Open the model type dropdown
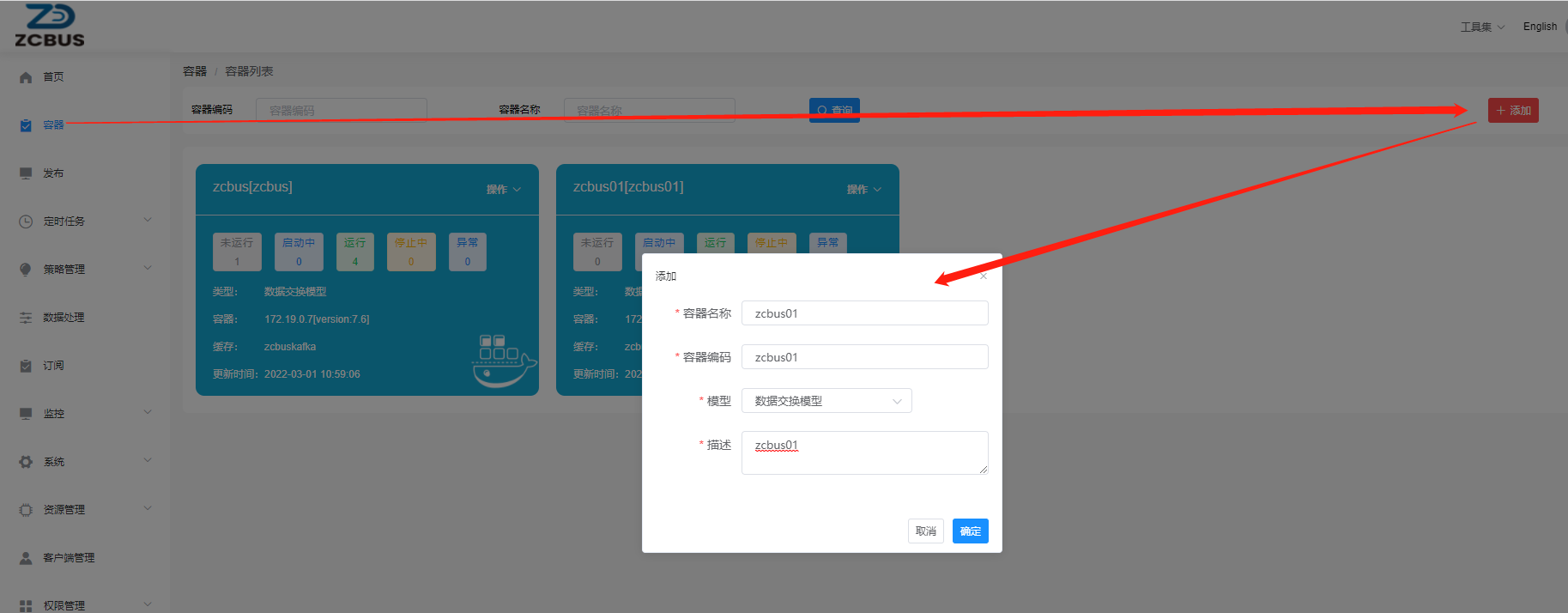This screenshot has width=1568, height=613. coord(826,401)
